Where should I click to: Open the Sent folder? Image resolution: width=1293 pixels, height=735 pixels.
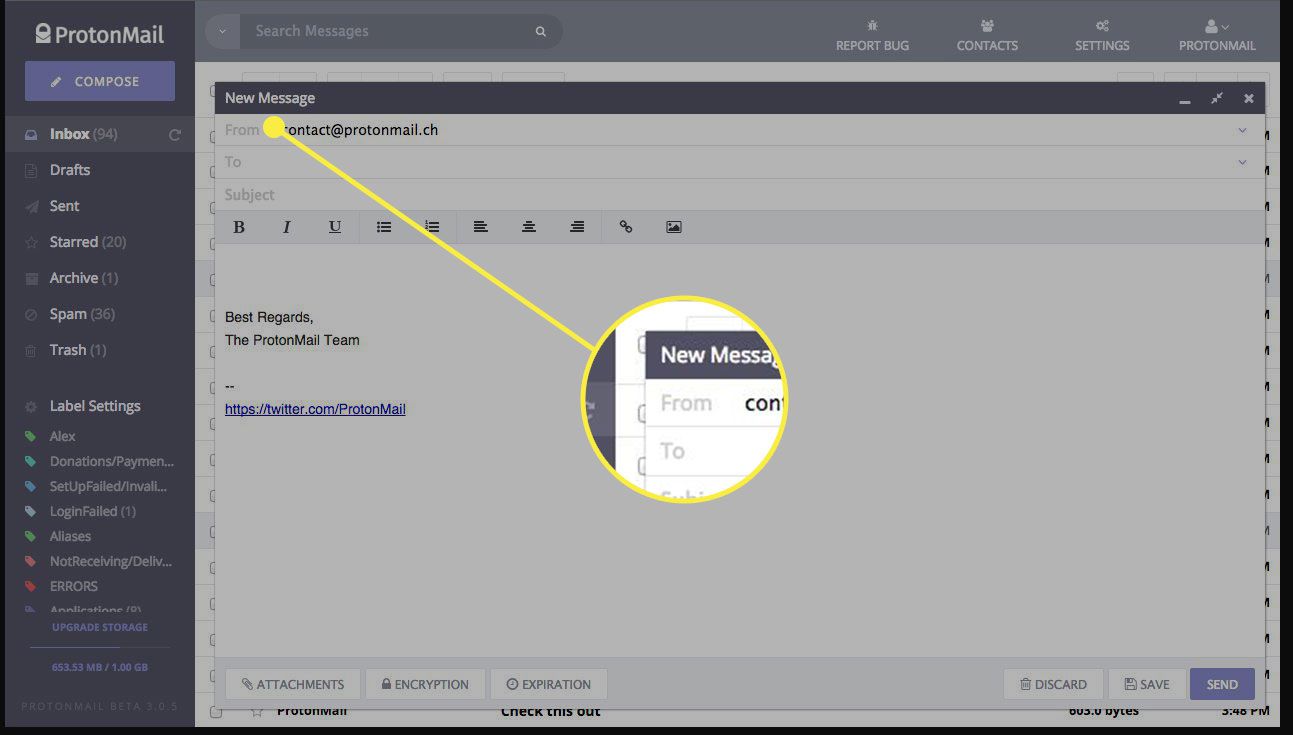click(x=65, y=206)
